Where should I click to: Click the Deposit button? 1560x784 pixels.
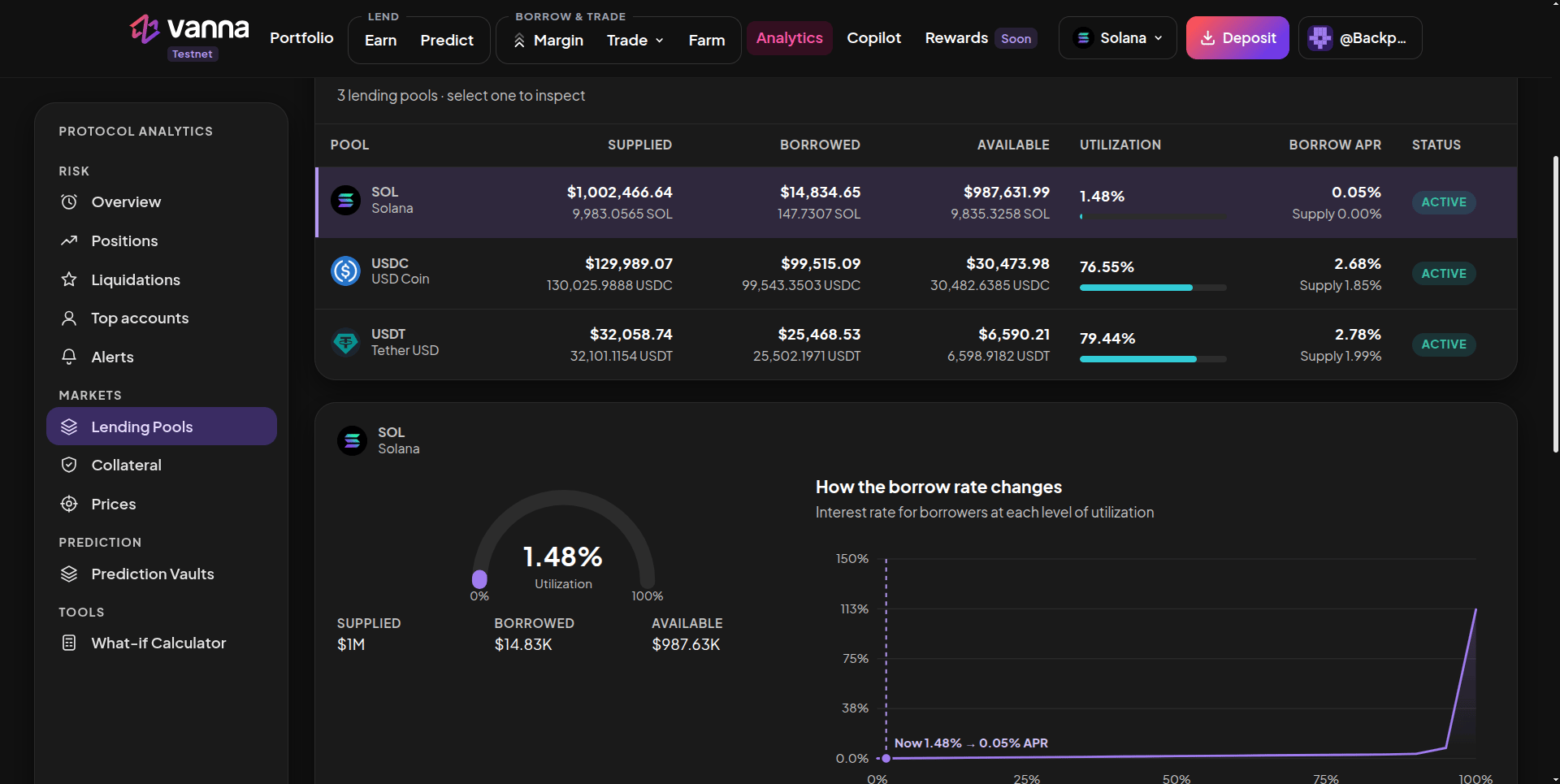(1237, 38)
